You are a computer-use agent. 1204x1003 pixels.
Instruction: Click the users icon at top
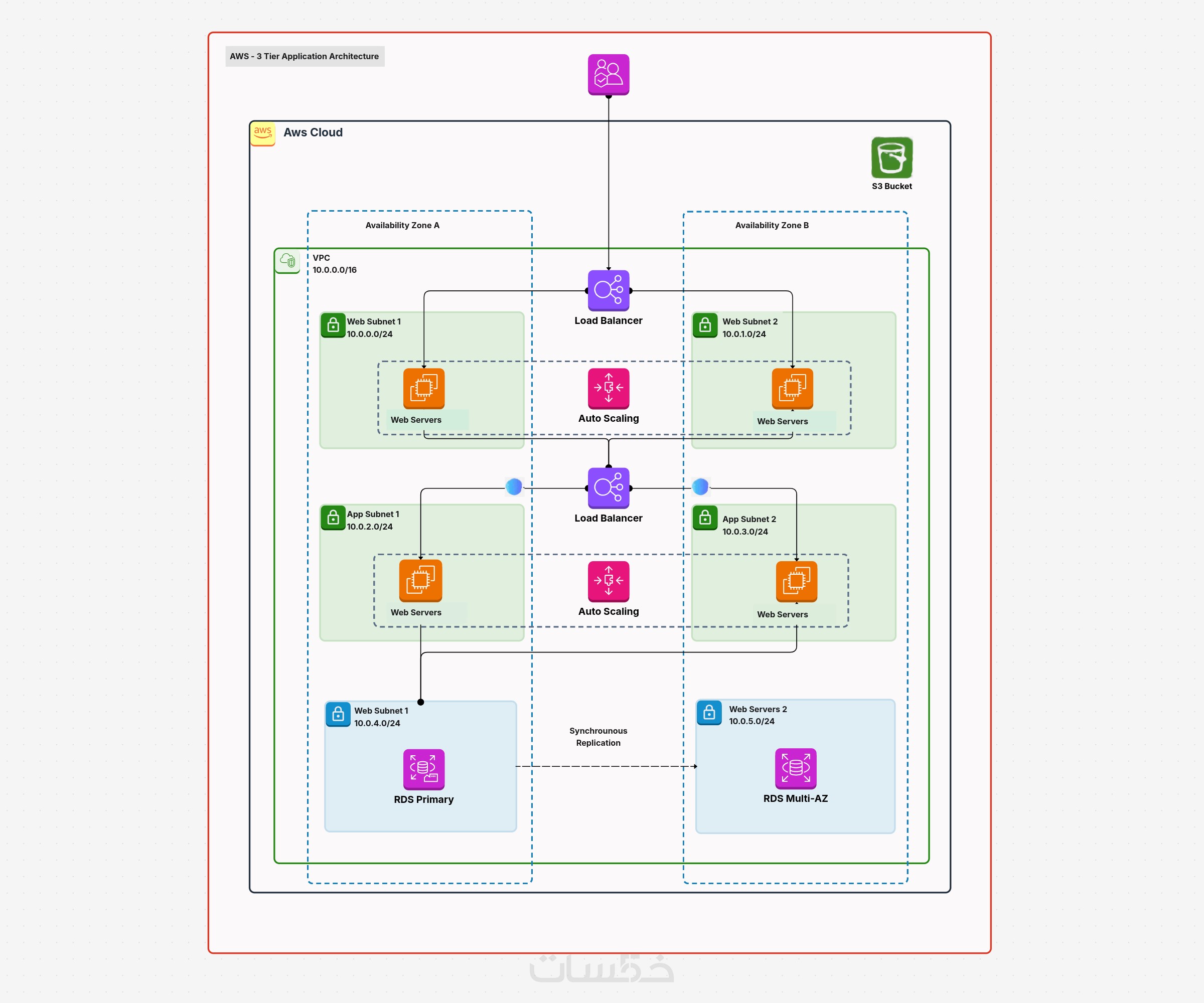(609, 75)
